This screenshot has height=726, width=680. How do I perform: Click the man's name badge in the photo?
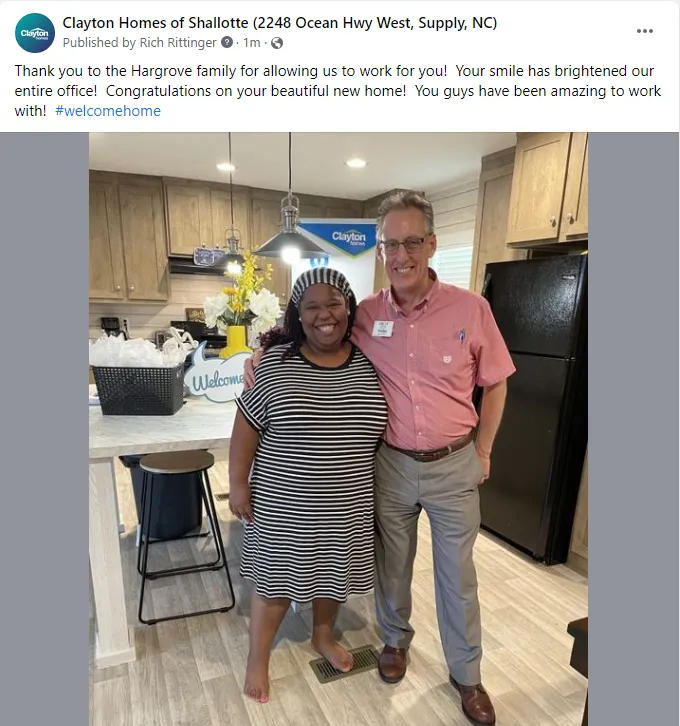tap(383, 329)
